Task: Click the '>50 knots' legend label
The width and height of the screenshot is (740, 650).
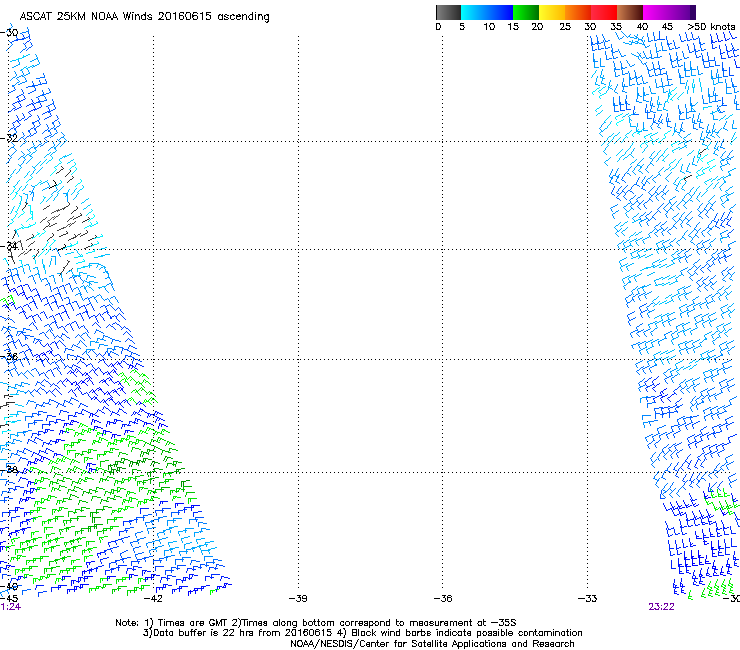Action: point(711,27)
